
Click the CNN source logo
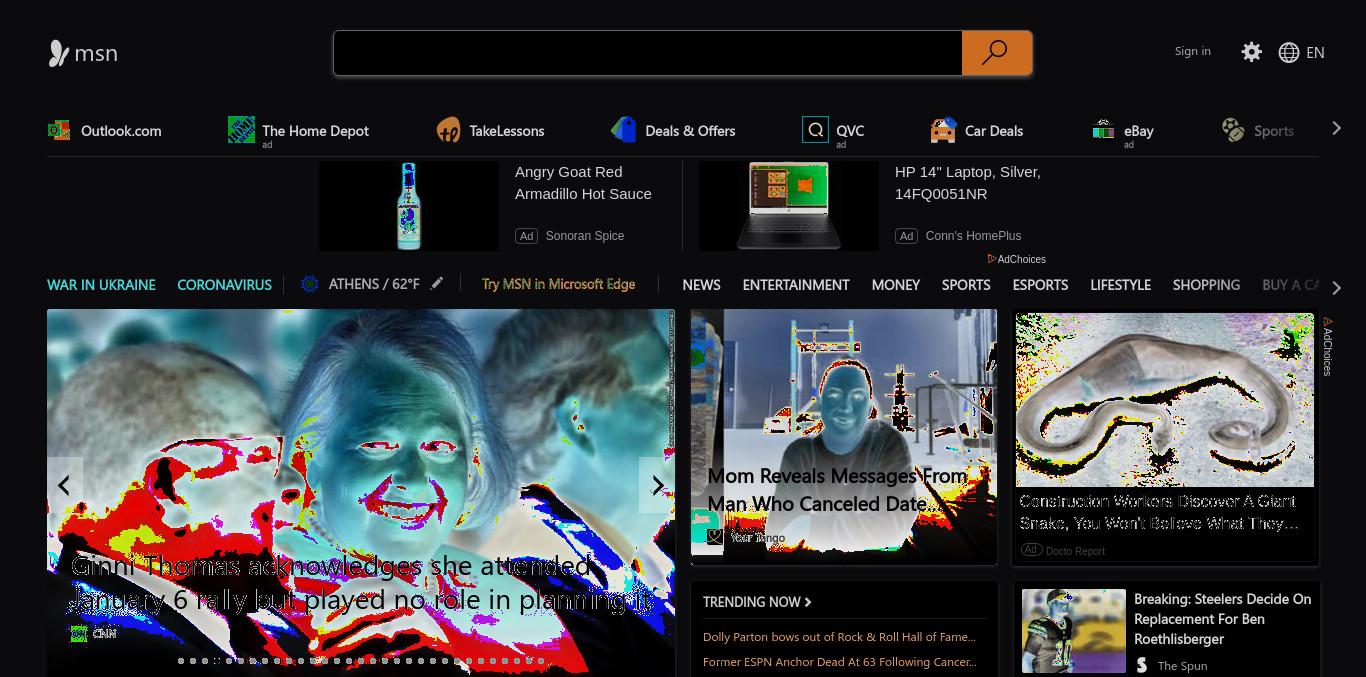(x=79, y=634)
